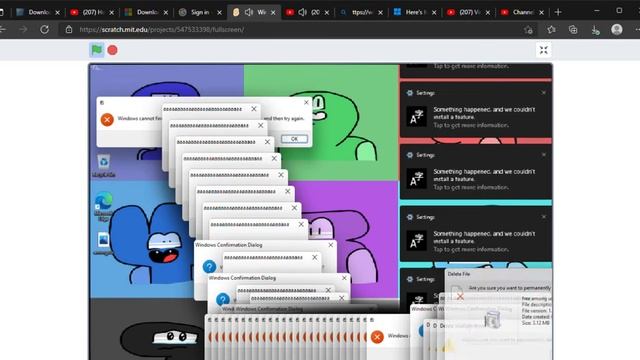Image resolution: width=640 pixels, height=360 pixels.
Task: Close the "Here's h" tab
Action: (x=434, y=13)
